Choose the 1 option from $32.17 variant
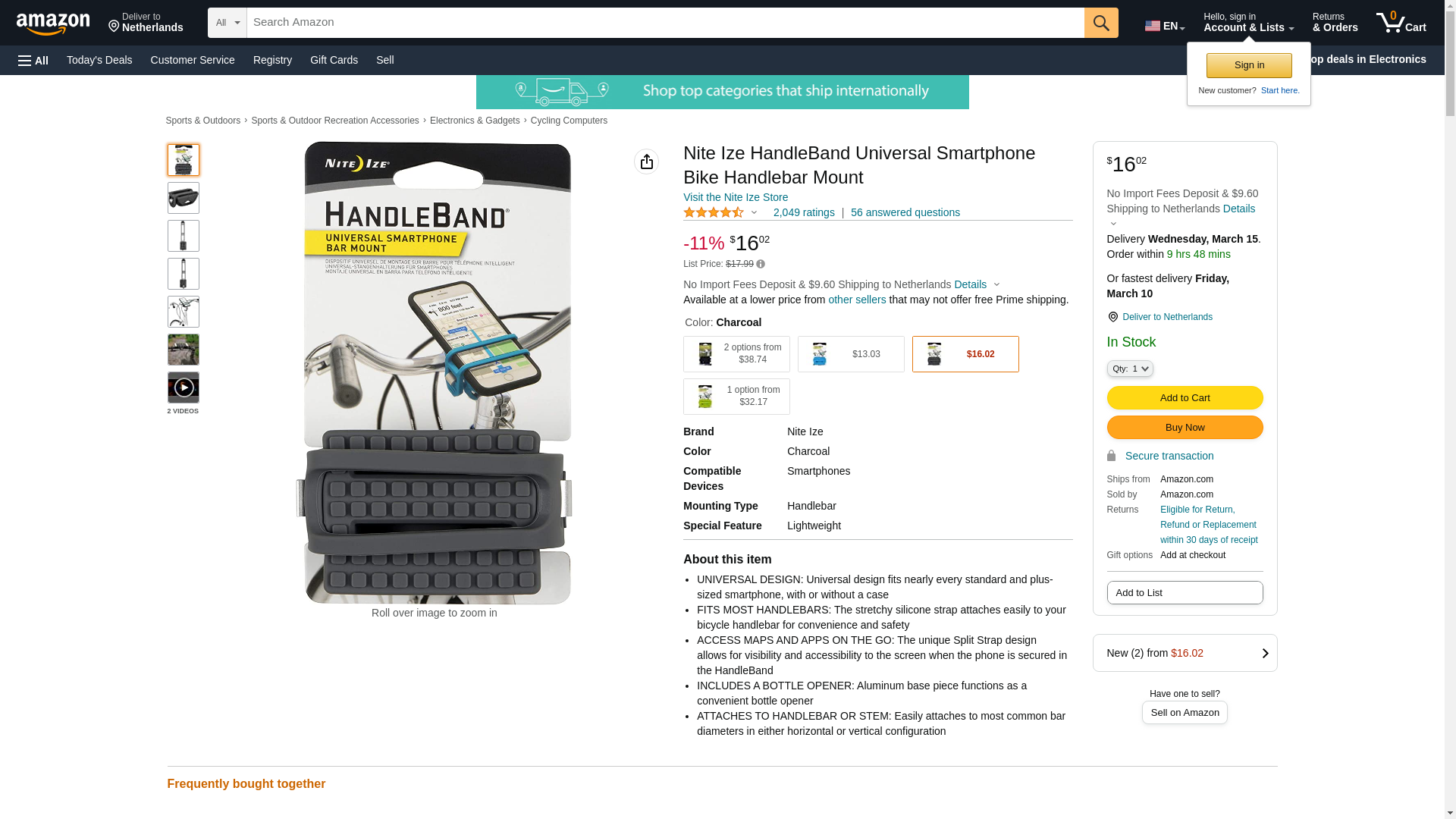Screen dimensions: 1456x819 pyautogui.click(x=736, y=397)
